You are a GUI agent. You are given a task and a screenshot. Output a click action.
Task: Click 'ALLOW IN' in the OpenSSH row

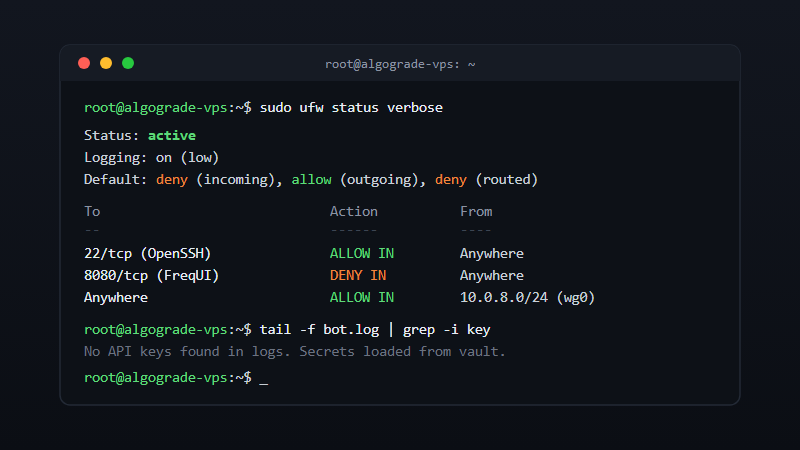point(362,254)
